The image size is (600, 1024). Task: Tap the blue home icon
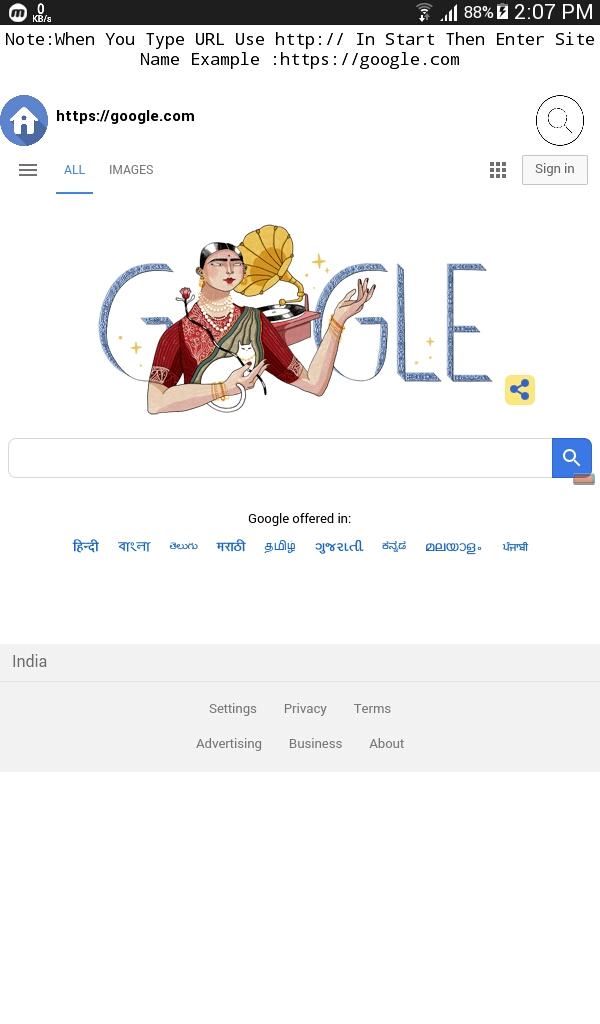(x=24, y=121)
